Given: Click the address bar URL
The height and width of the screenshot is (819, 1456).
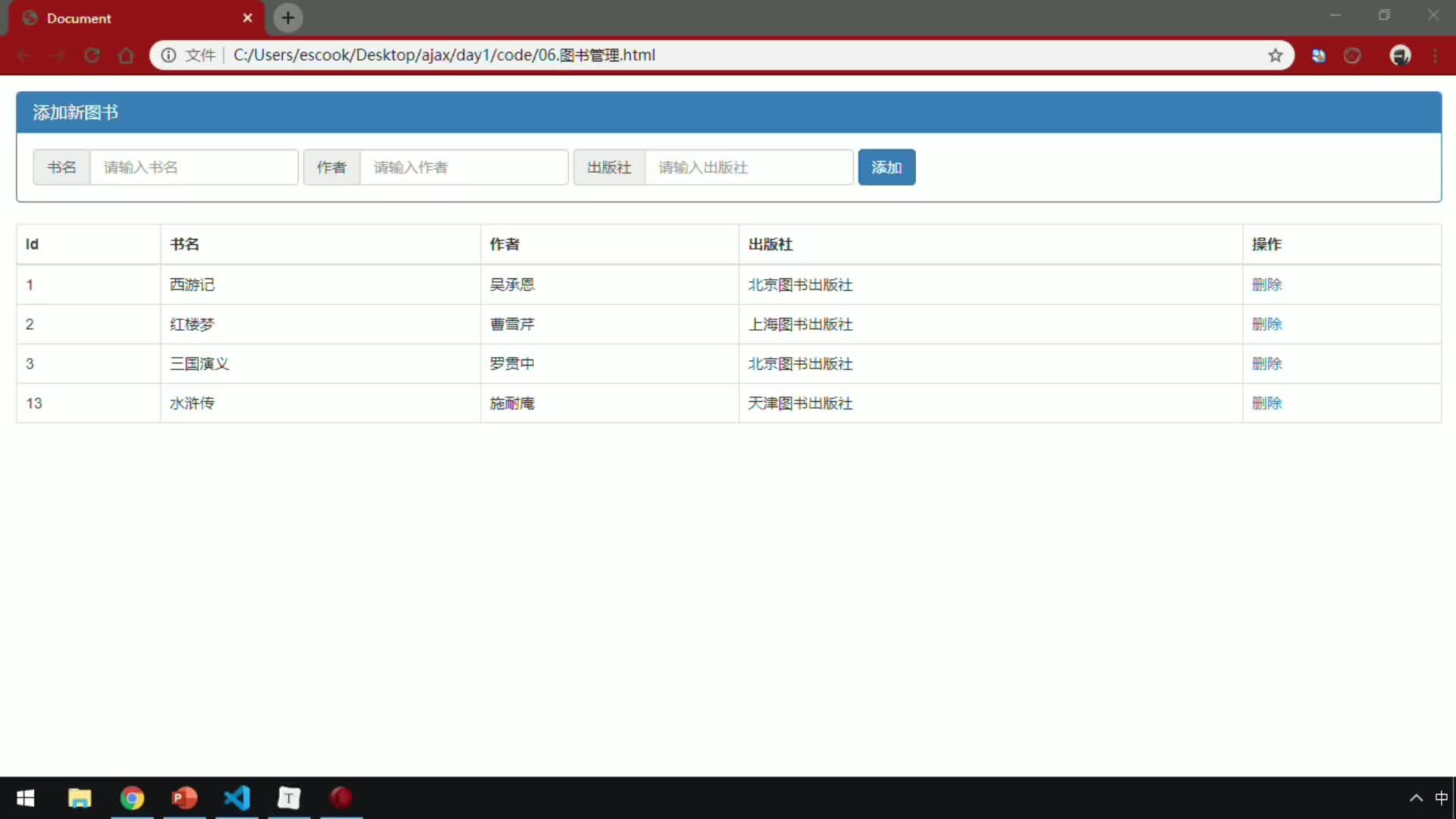Looking at the screenshot, I should click(x=444, y=55).
